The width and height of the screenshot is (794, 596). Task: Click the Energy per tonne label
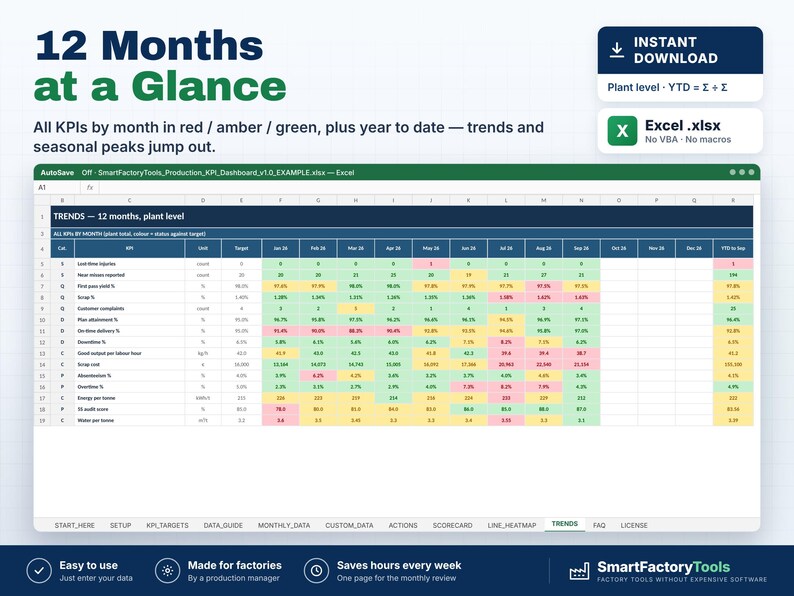point(96,398)
